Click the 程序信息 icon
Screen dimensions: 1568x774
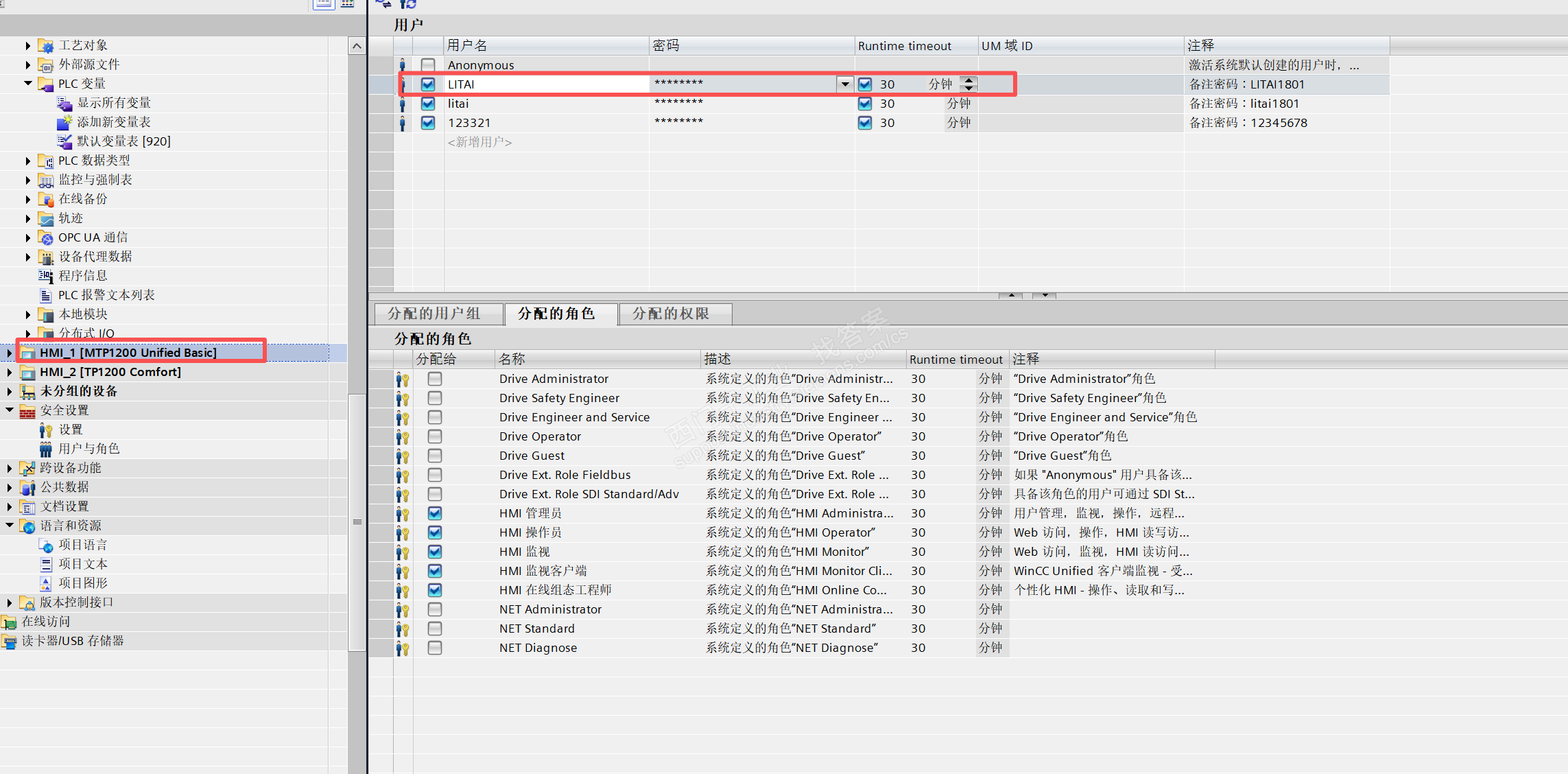[46, 277]
